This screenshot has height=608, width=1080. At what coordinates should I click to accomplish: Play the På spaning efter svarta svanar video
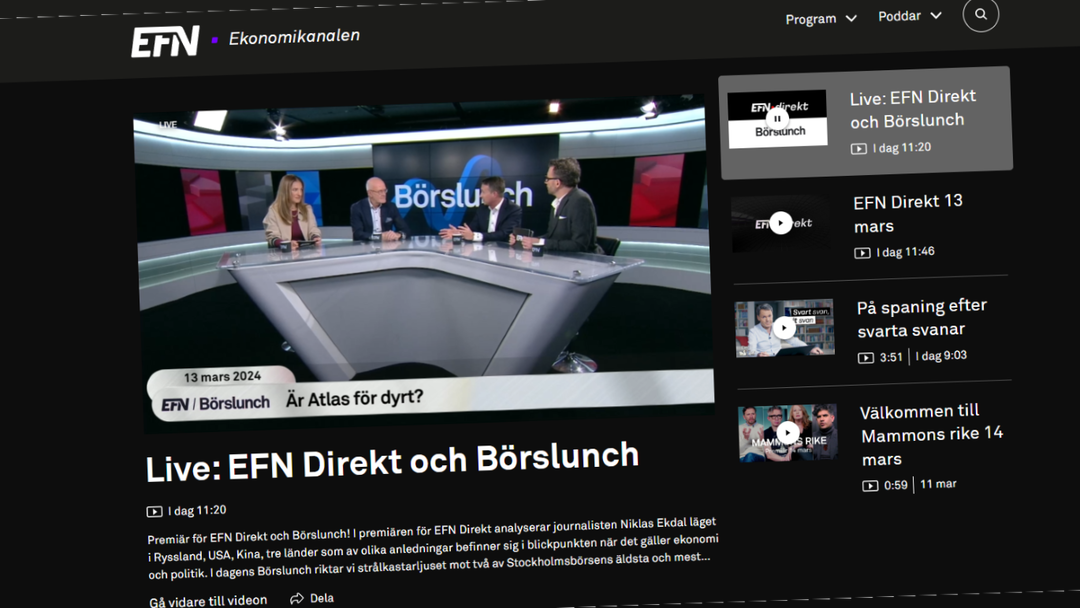point(784,328)
